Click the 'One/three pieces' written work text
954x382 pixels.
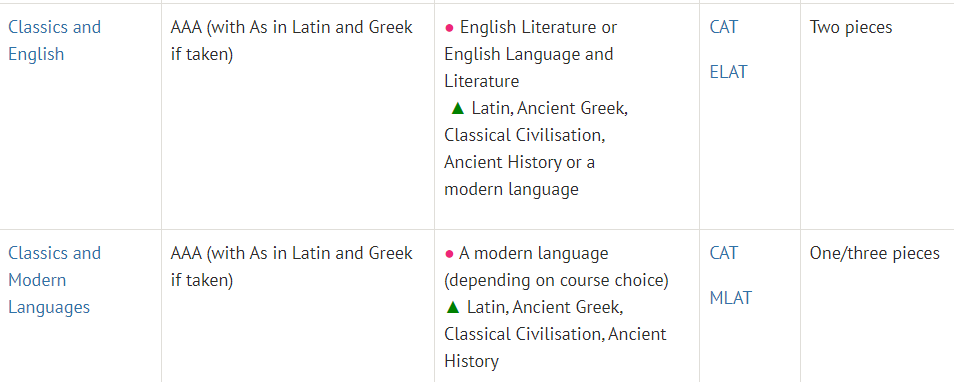[874, 253]
